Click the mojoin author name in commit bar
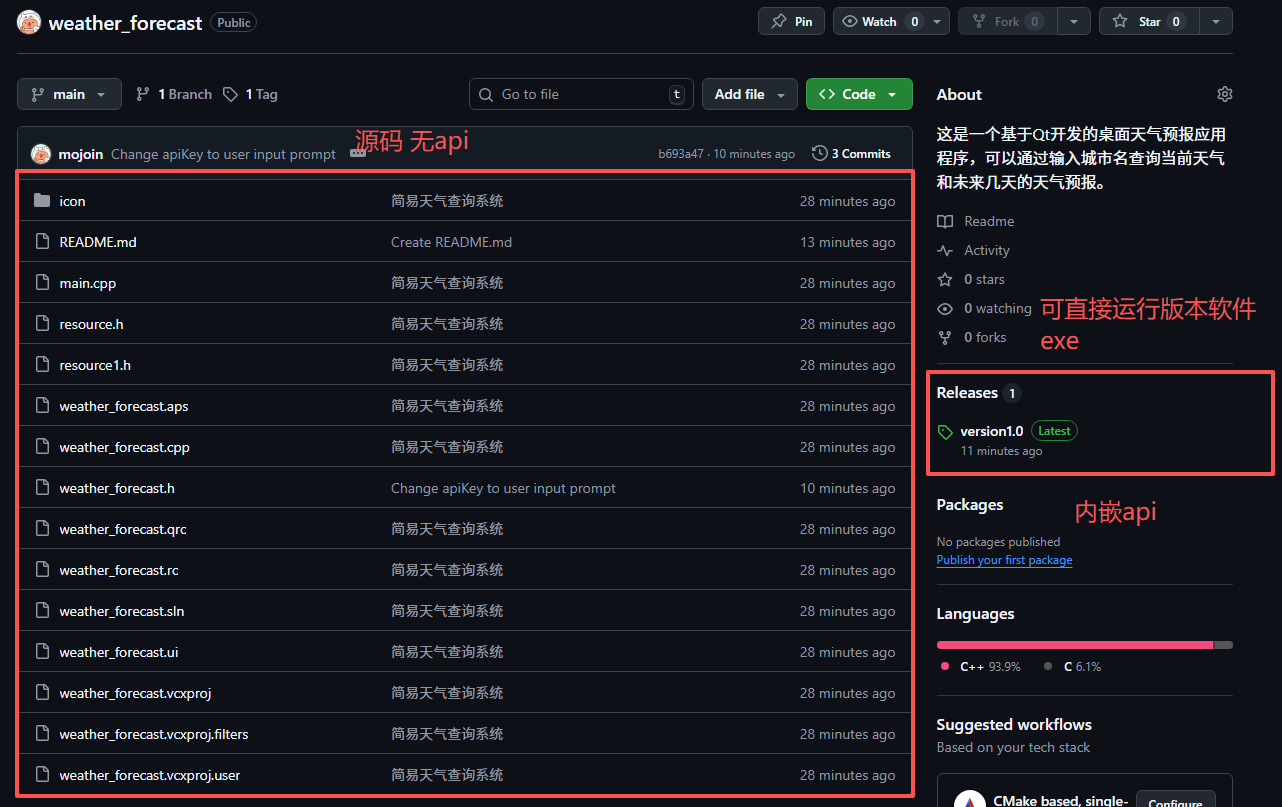1282x807 pixels. click(81, 154)
